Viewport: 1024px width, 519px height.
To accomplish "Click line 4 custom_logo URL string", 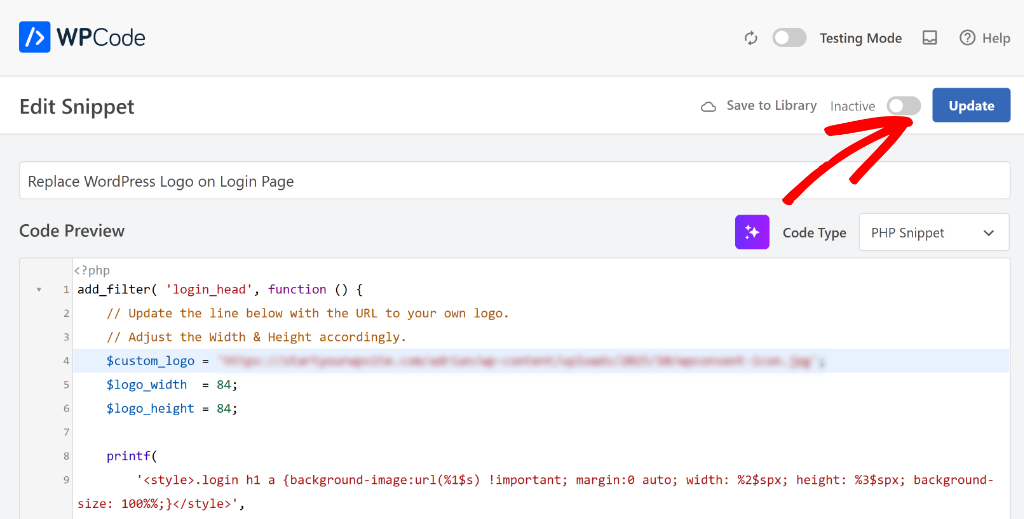I will click(x=520, y=361).
